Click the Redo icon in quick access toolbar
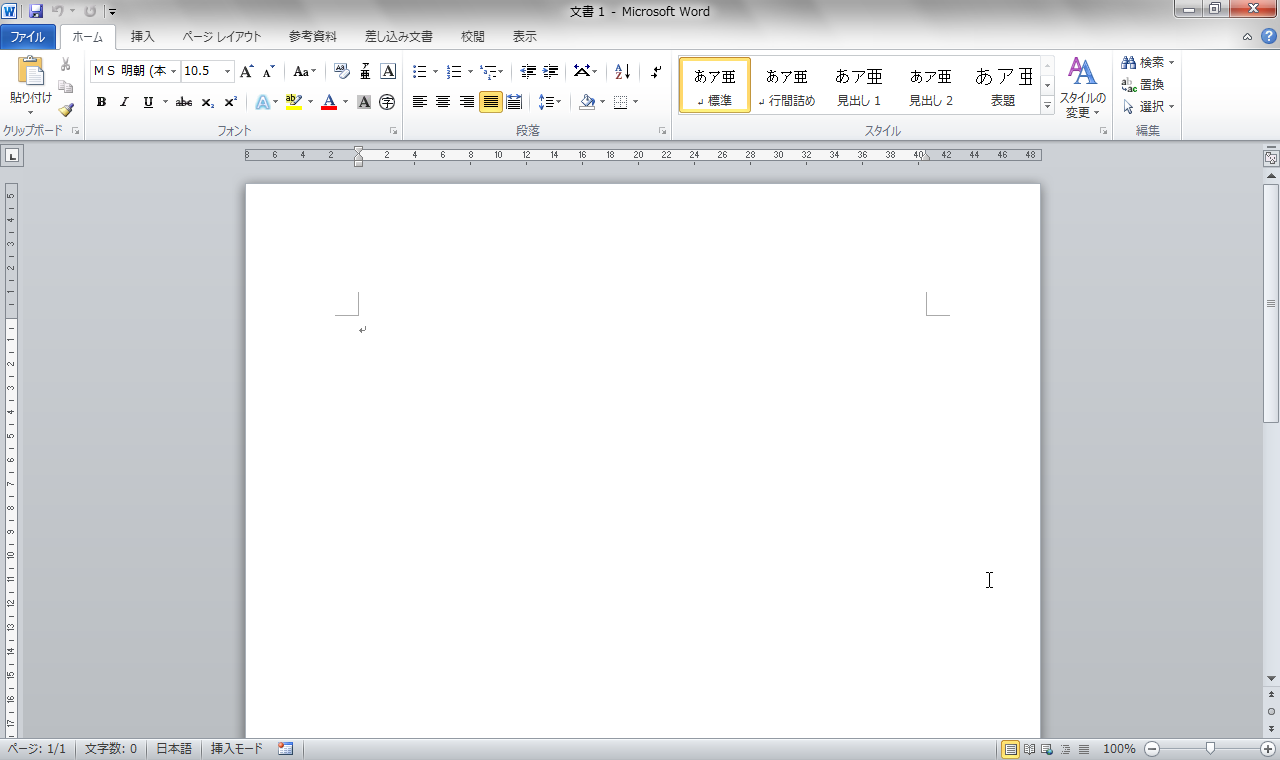This screenshot has height=760, width=1280. point(90,11)
